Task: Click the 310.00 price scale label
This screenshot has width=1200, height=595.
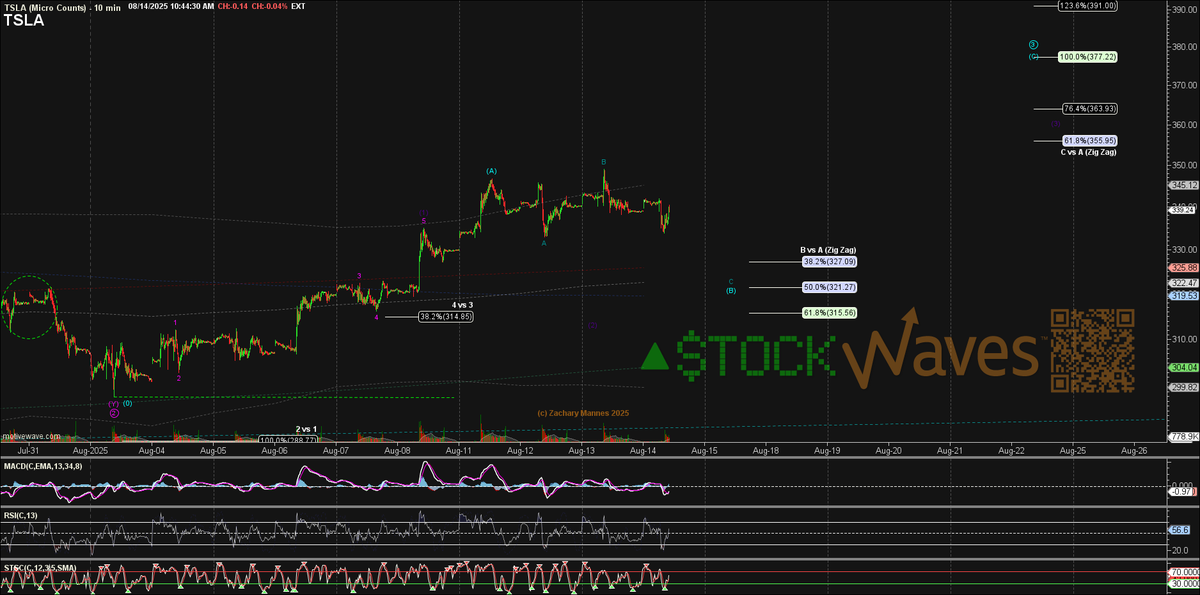Action: tap(1186, 337)
